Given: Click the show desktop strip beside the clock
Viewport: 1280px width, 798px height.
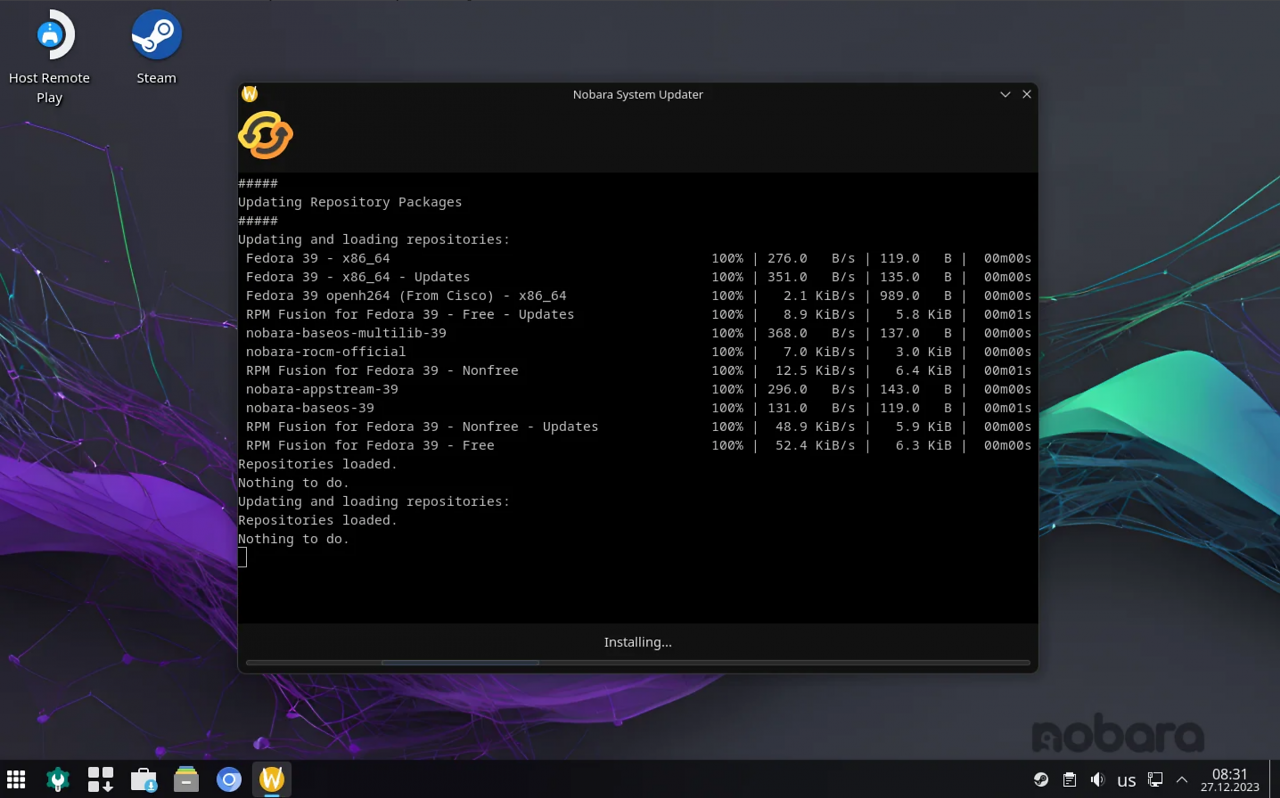Looking at the screenshot, I should 1273,779.
